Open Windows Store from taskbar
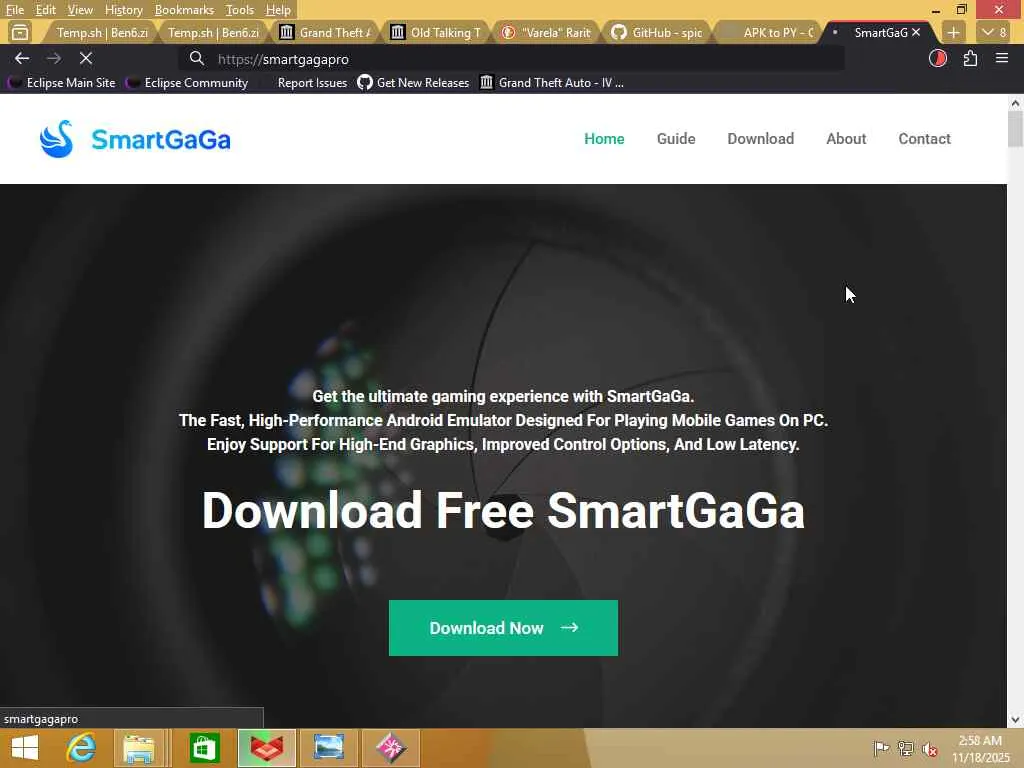 pos(204,748)
